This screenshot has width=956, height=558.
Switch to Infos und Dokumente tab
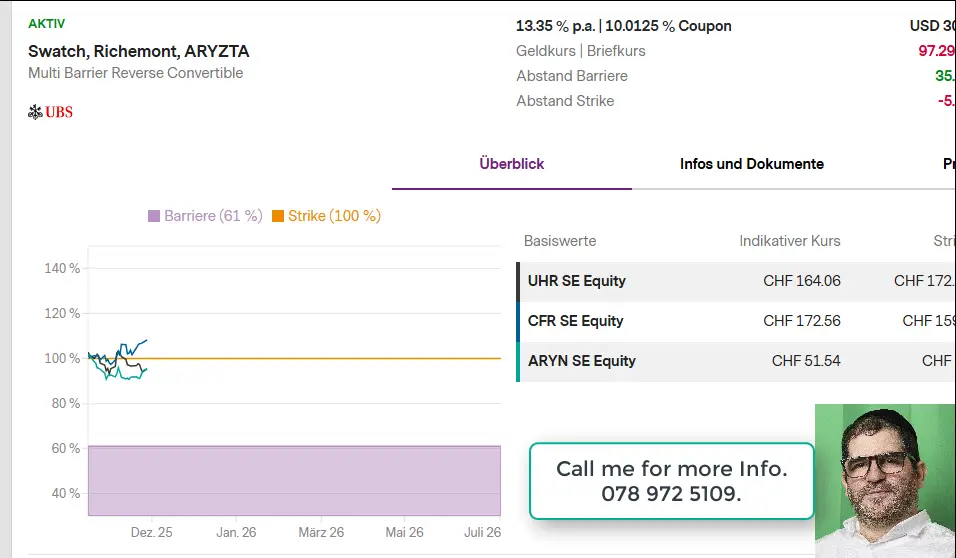click(752, 164)
